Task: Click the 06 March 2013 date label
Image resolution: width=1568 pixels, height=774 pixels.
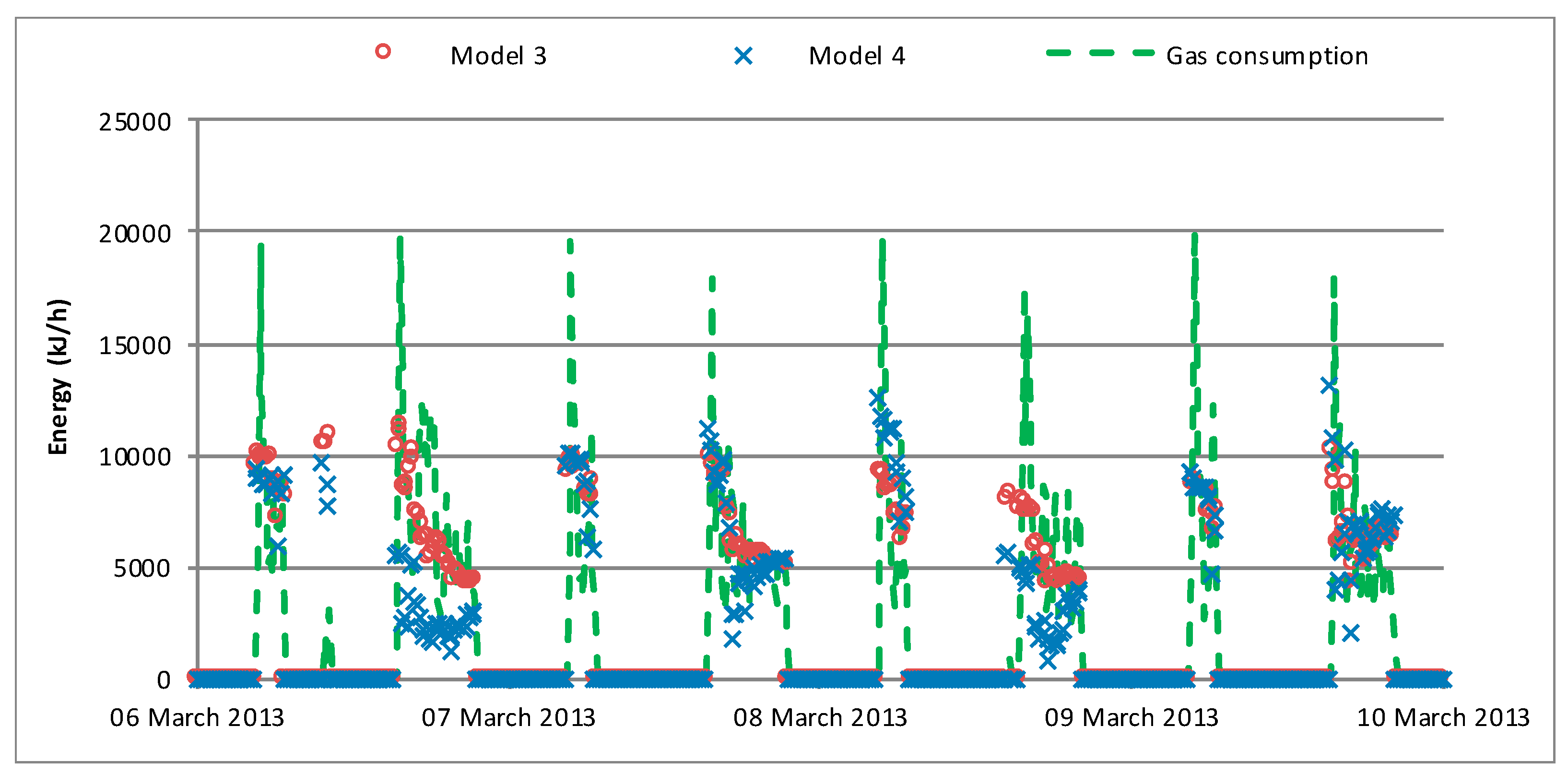Action: pos(197,718)
